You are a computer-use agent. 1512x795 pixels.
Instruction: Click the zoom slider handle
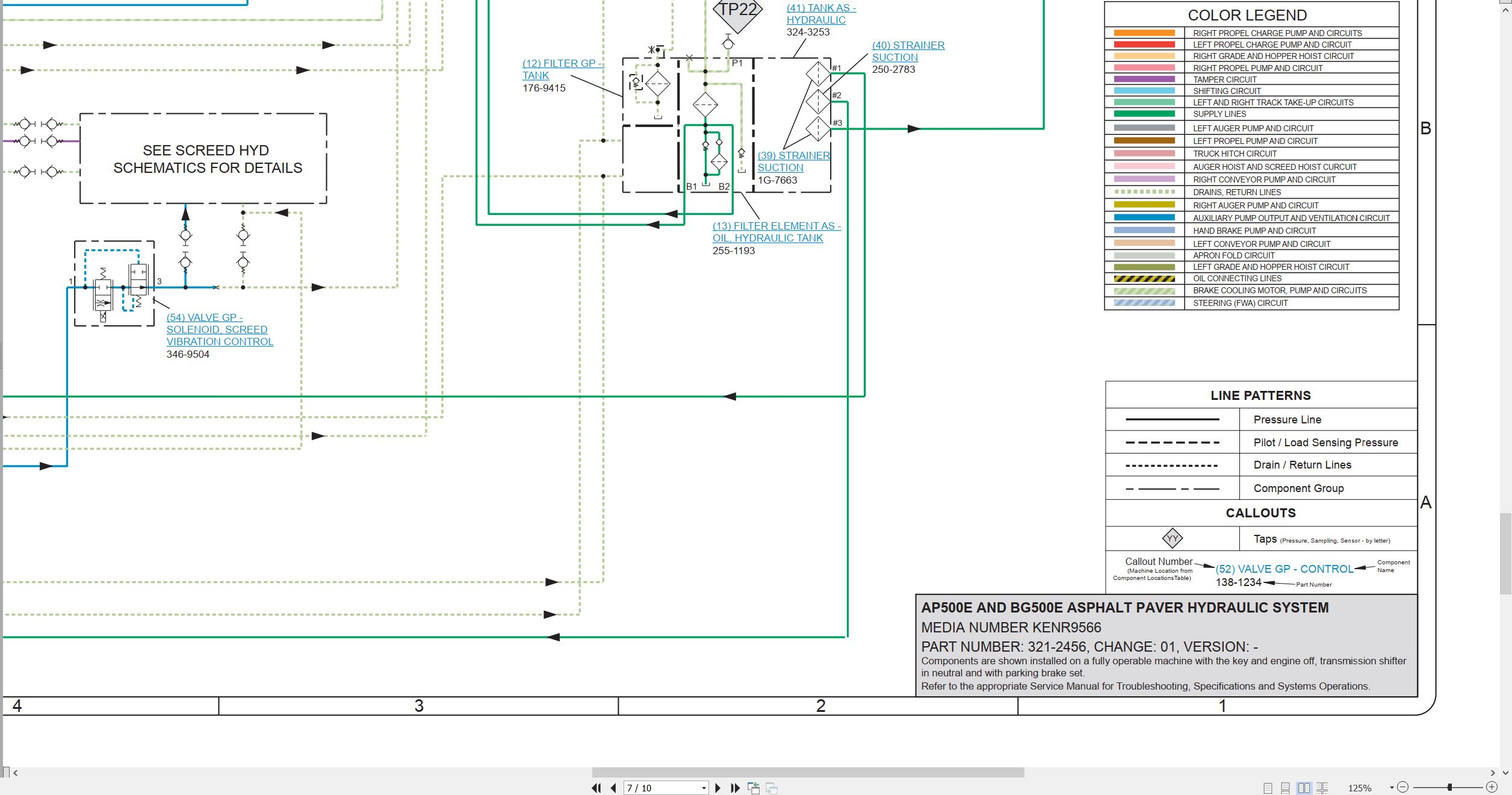coord(1450,787)
